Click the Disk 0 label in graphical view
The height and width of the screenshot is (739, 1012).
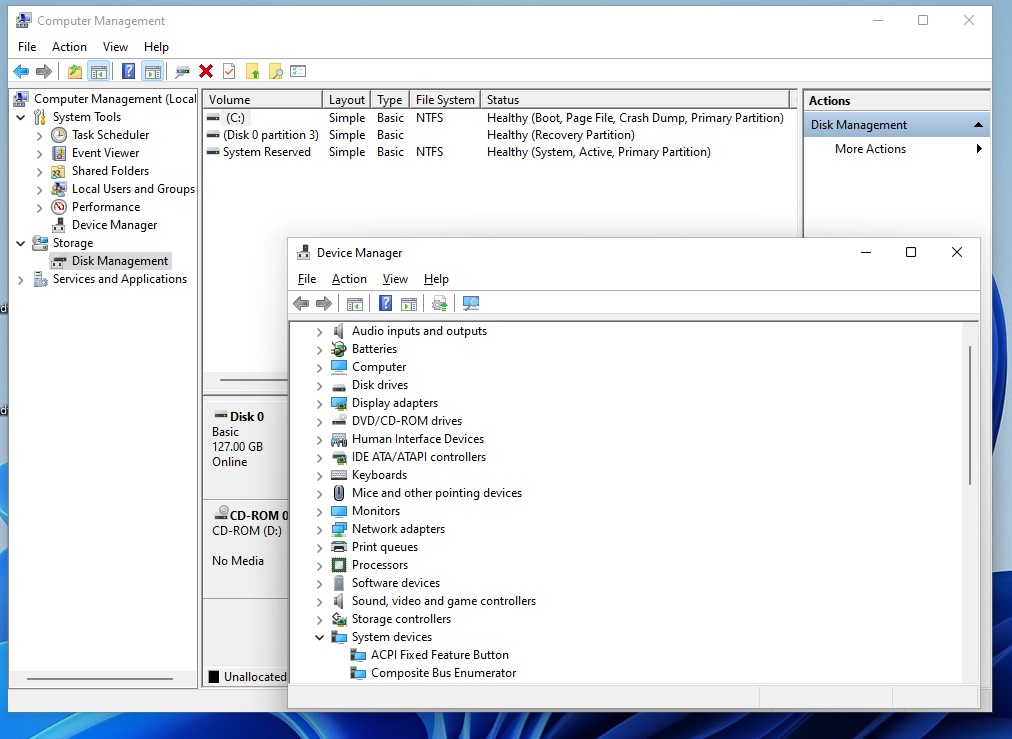pos(247,417)
